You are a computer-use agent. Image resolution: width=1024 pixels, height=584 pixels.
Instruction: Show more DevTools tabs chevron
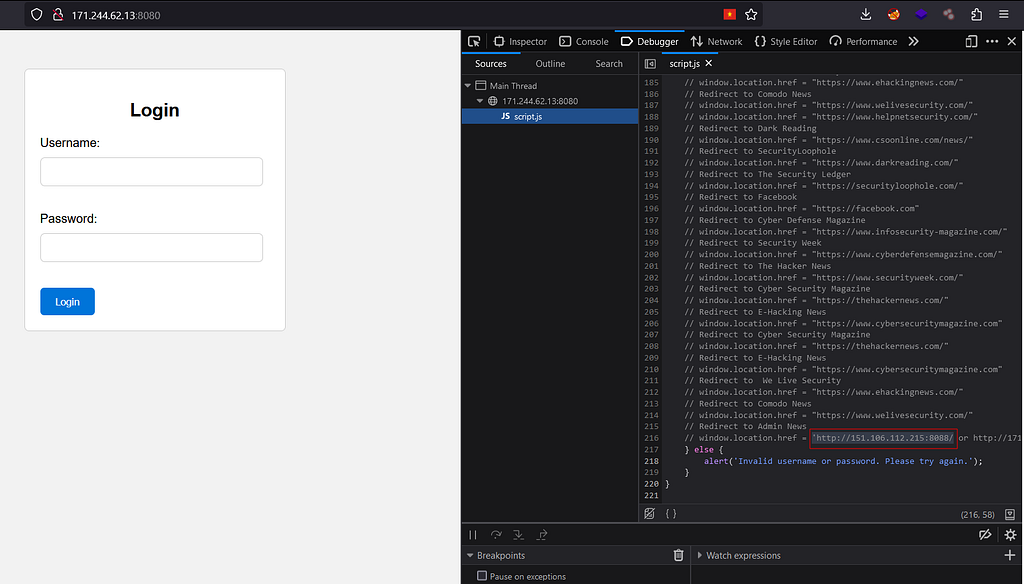click(x=913, y=41)
